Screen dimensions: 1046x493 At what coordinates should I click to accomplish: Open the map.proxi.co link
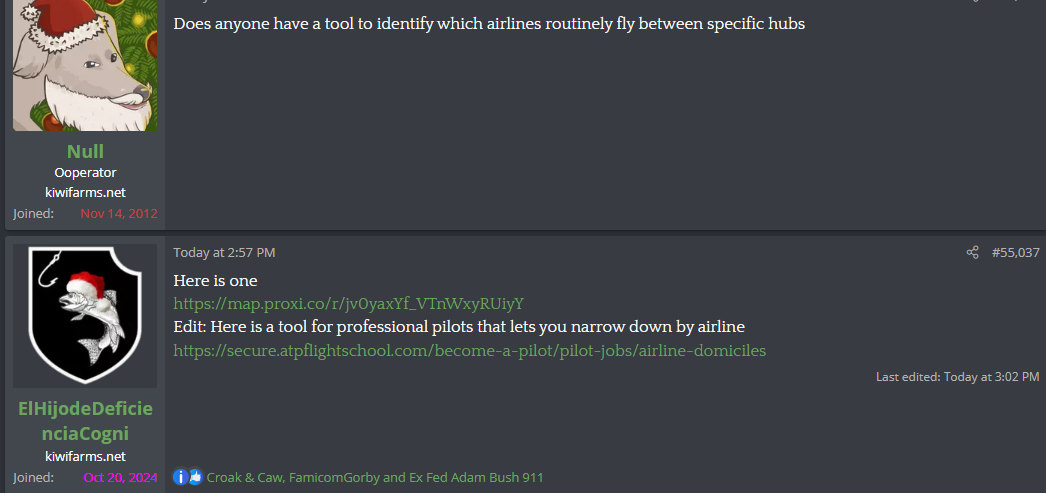point(349,303)
